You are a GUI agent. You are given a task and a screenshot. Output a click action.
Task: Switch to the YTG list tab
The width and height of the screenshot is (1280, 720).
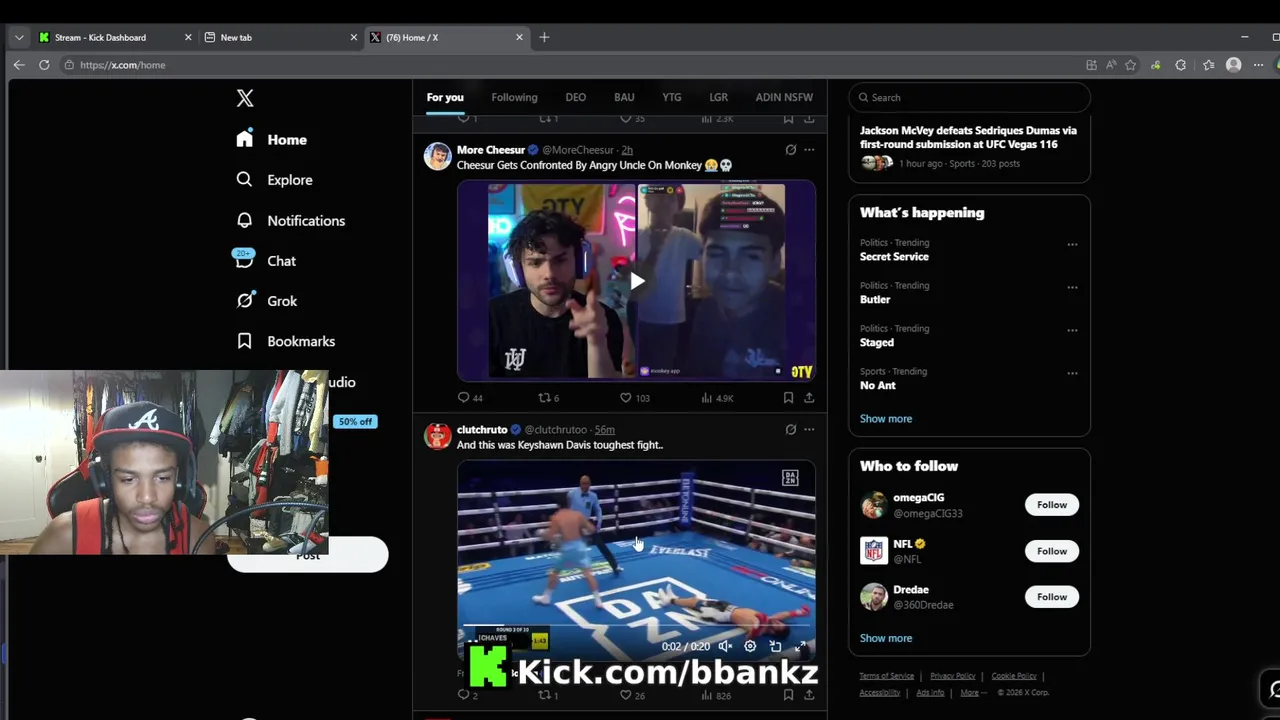tap(672, 97)
